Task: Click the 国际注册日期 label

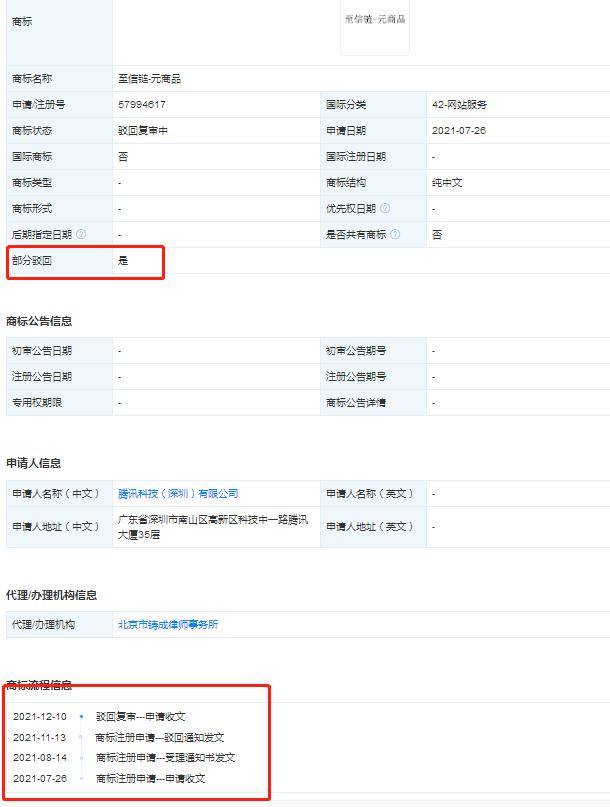Action: (356, 156)
